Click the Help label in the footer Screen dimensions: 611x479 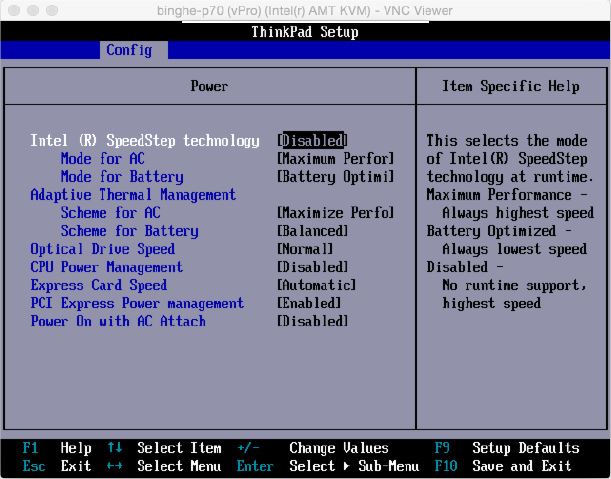76,448
